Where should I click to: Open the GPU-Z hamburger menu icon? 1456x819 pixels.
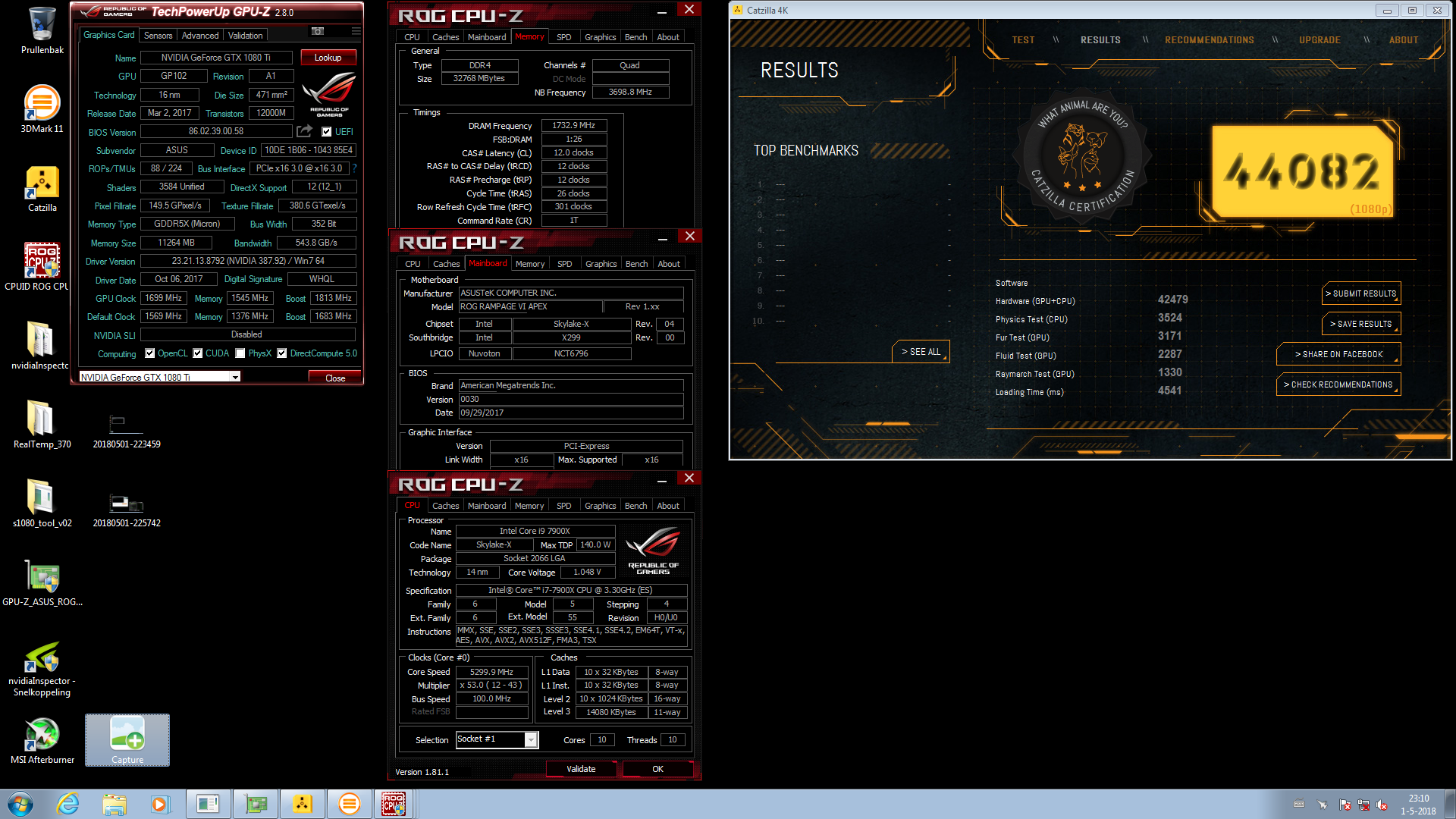point(356,31)
